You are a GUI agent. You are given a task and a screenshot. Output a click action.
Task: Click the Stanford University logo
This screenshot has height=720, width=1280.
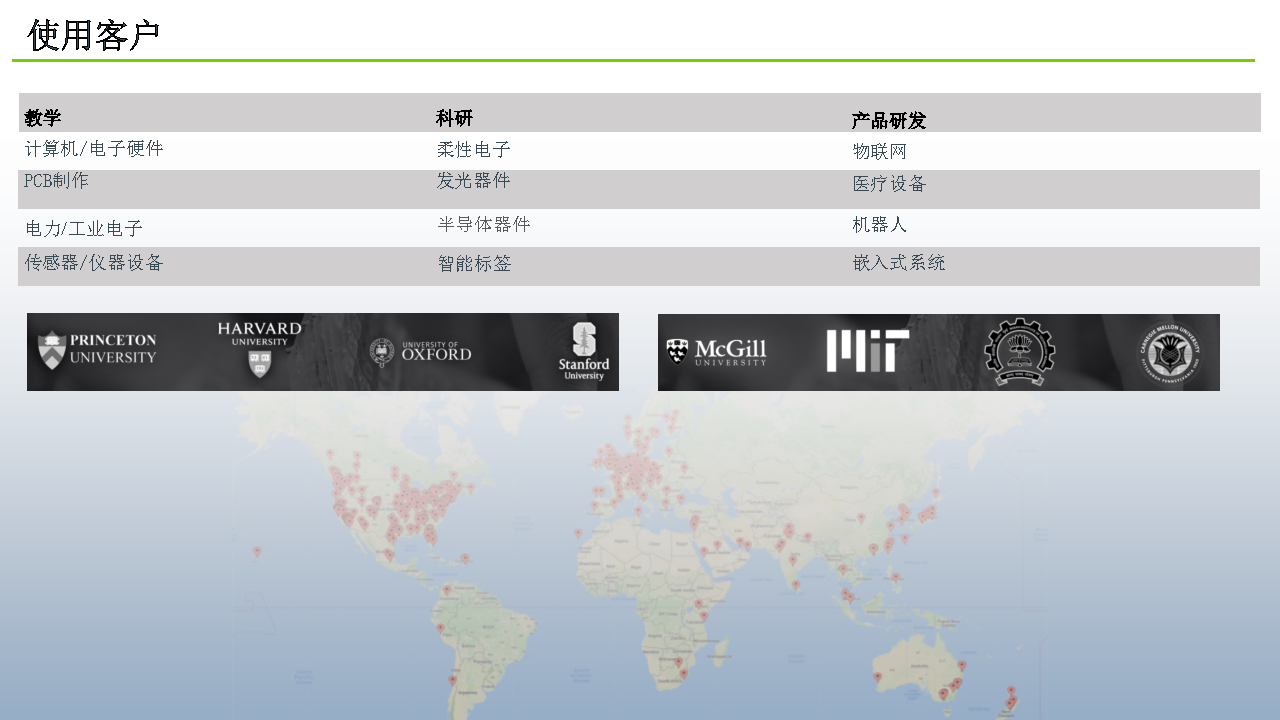(584, 351)
